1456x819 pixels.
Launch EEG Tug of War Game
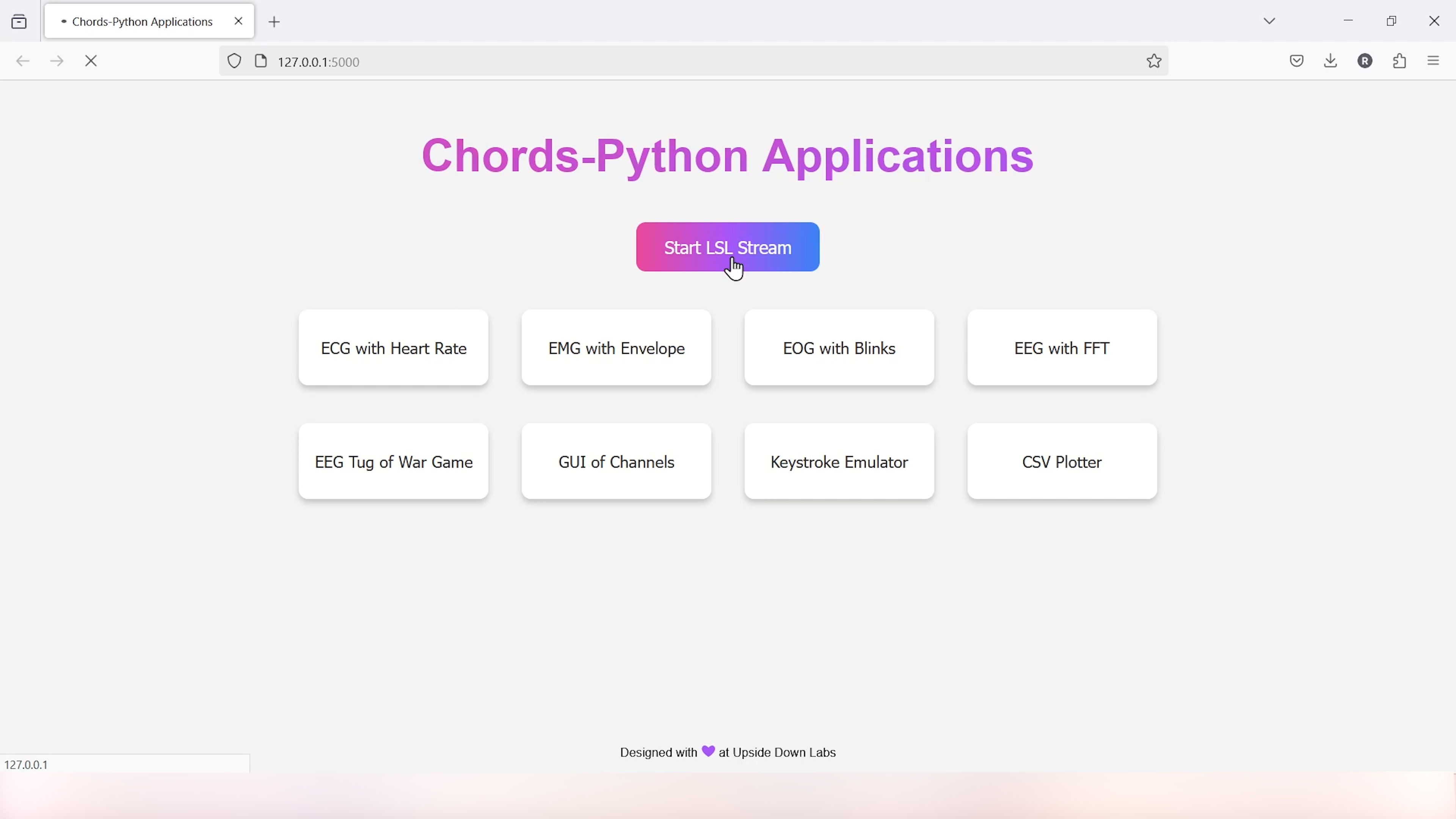[x=394, y=461]
